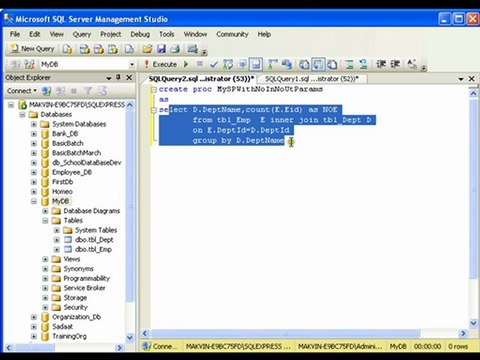This screenshot has width=480, height=360.
Task: Click Disconnect icon in Object Explorer
Action: point(61,91)
